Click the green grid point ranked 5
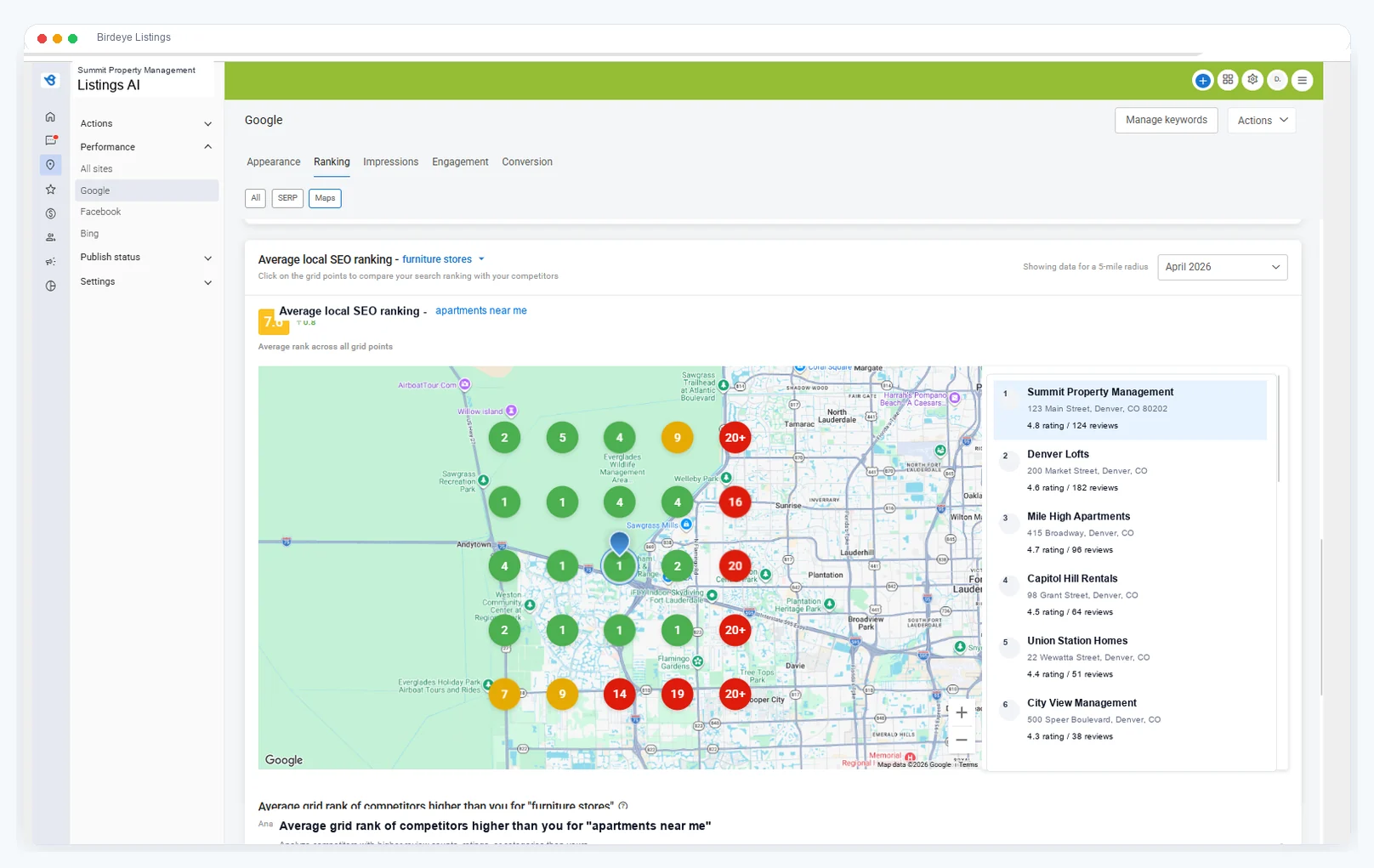Image resolution: width=1374 pixels, height=868 pixels. coord(562,438)
